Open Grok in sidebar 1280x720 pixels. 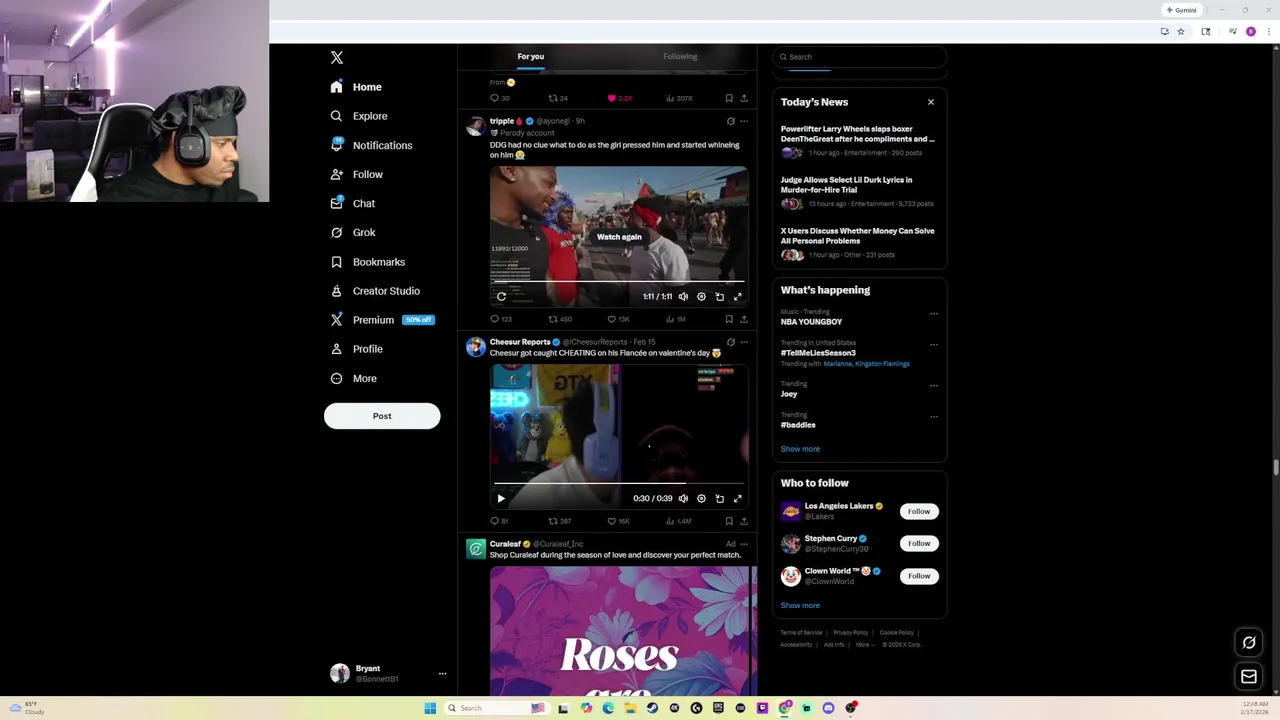click(352, 232)
